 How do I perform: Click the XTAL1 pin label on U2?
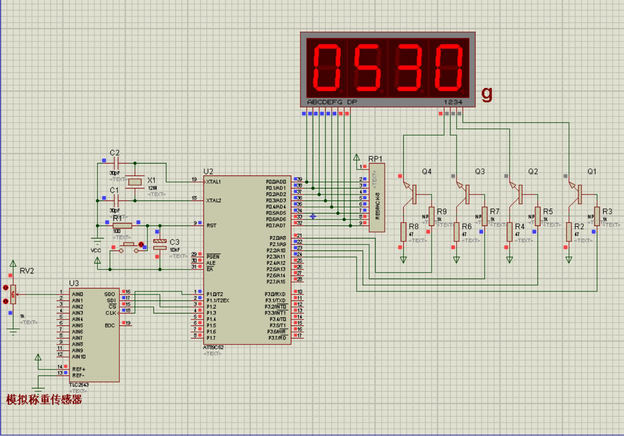click(214, 182)
